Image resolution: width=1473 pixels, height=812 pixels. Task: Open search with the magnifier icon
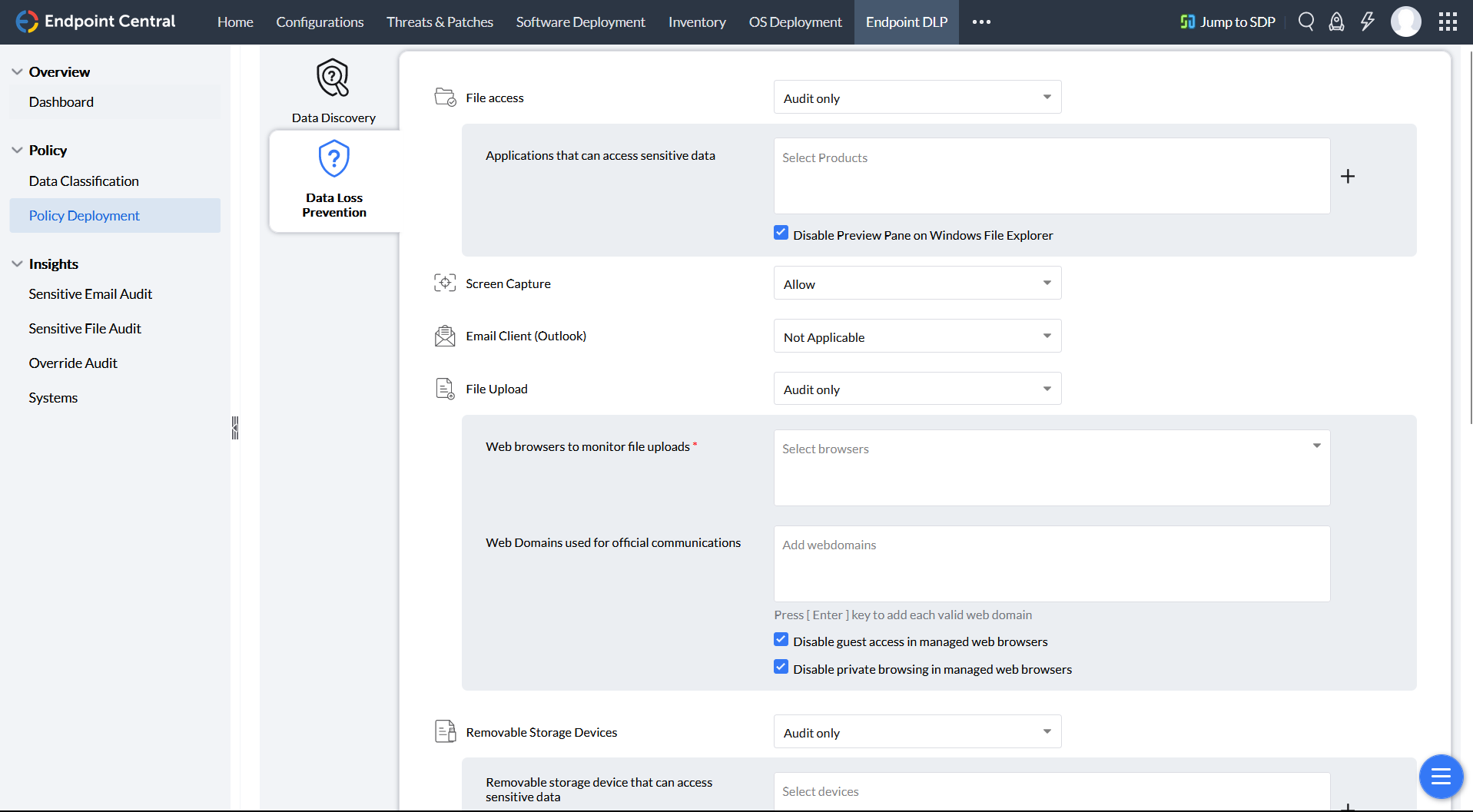[1305, 22]
